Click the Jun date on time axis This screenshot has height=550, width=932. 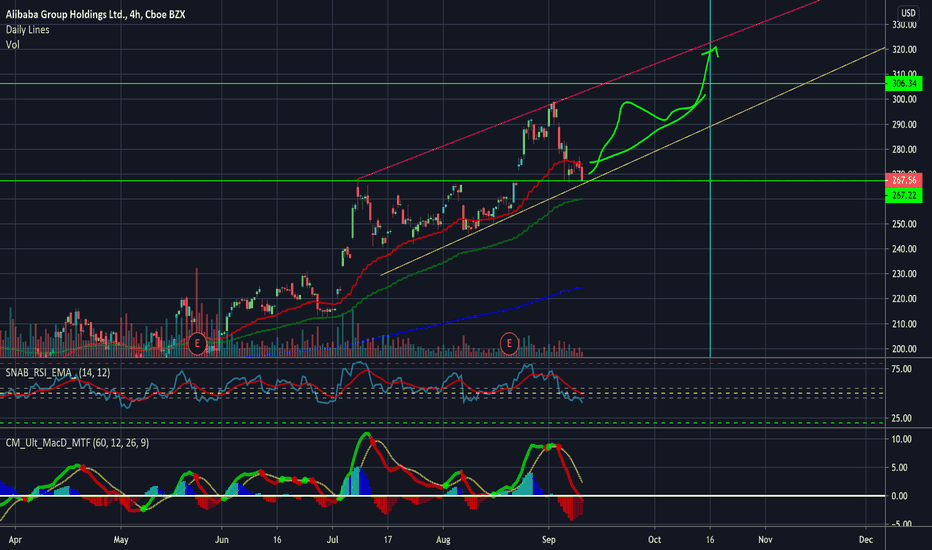tap(221, 540)
